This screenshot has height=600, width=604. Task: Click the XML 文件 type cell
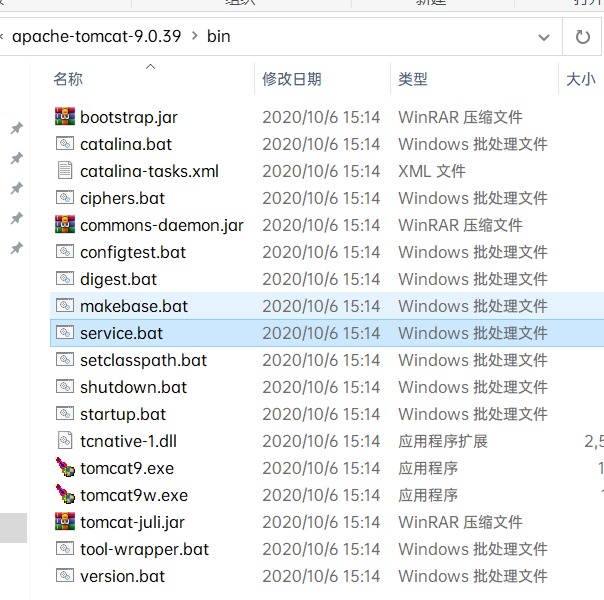(x=431, y=171)
